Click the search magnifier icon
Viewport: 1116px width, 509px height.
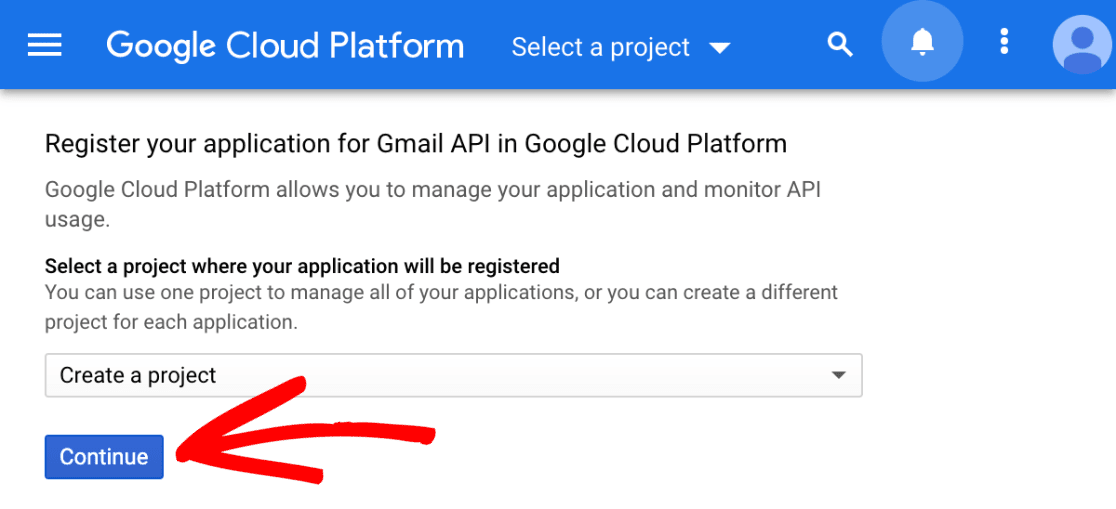coord(840,45)
